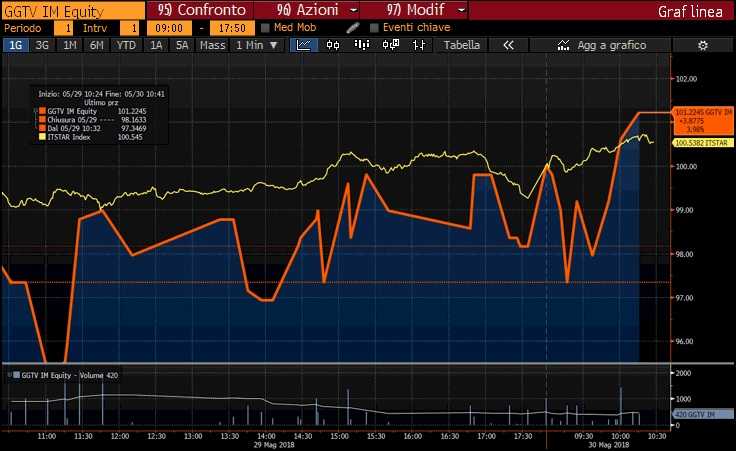Click the GGTV IM Equity ticker field
Image resolution: width=736 pixels, height=451 pixels.
70,10
